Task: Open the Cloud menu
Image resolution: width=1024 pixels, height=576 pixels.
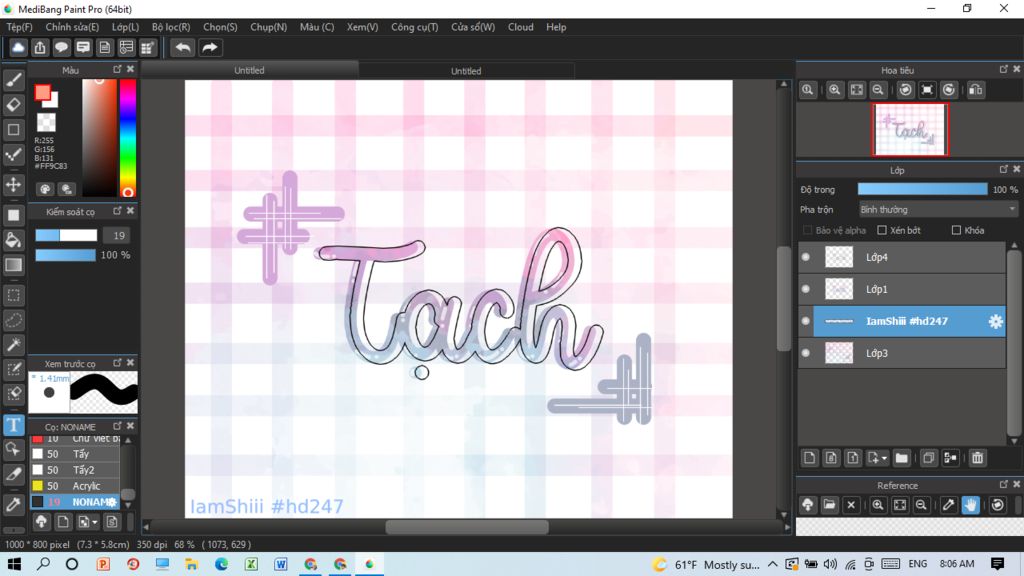Action: 520,27
